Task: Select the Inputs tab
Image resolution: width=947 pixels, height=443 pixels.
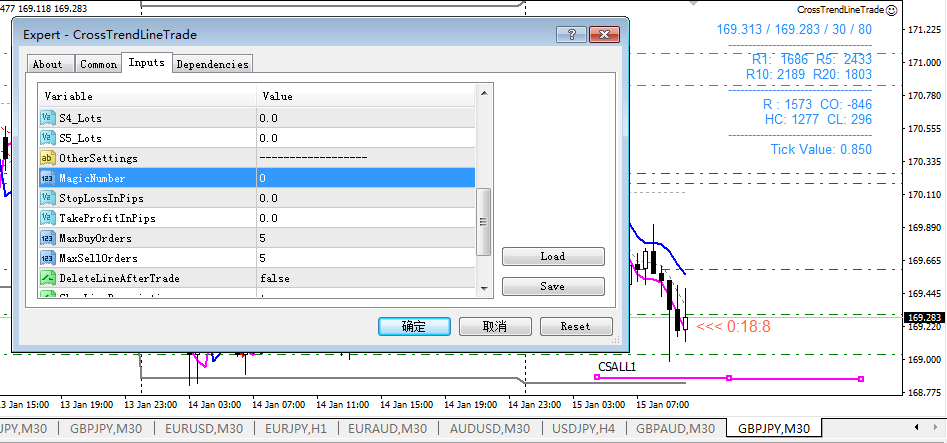Action: click(x=147, y=62)
